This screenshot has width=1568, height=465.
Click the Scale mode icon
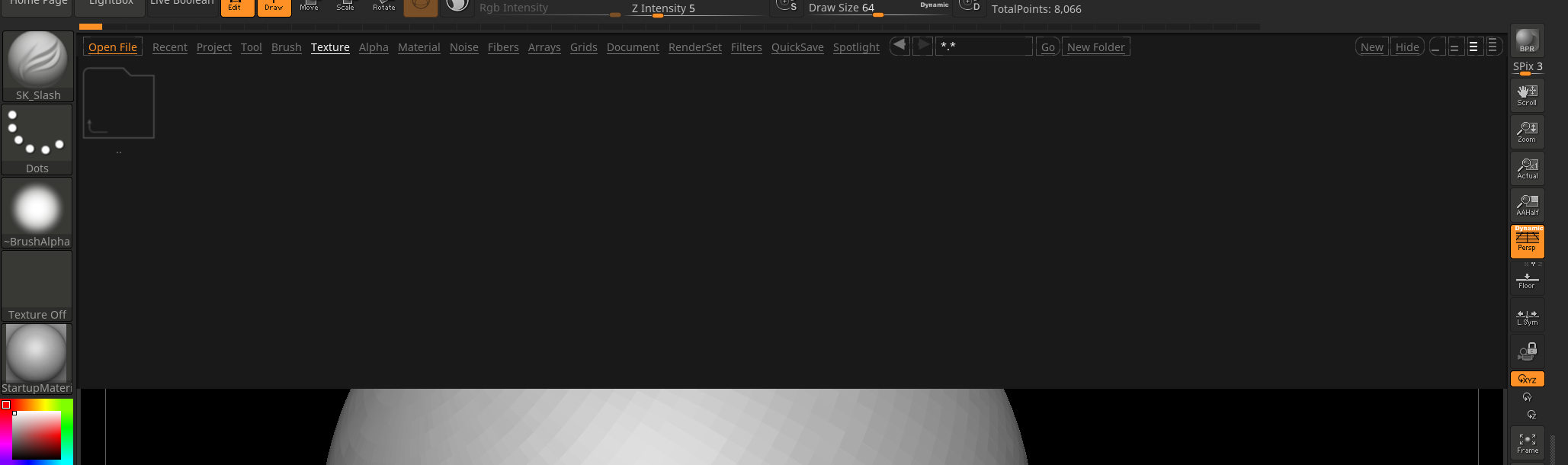point(345,6)
